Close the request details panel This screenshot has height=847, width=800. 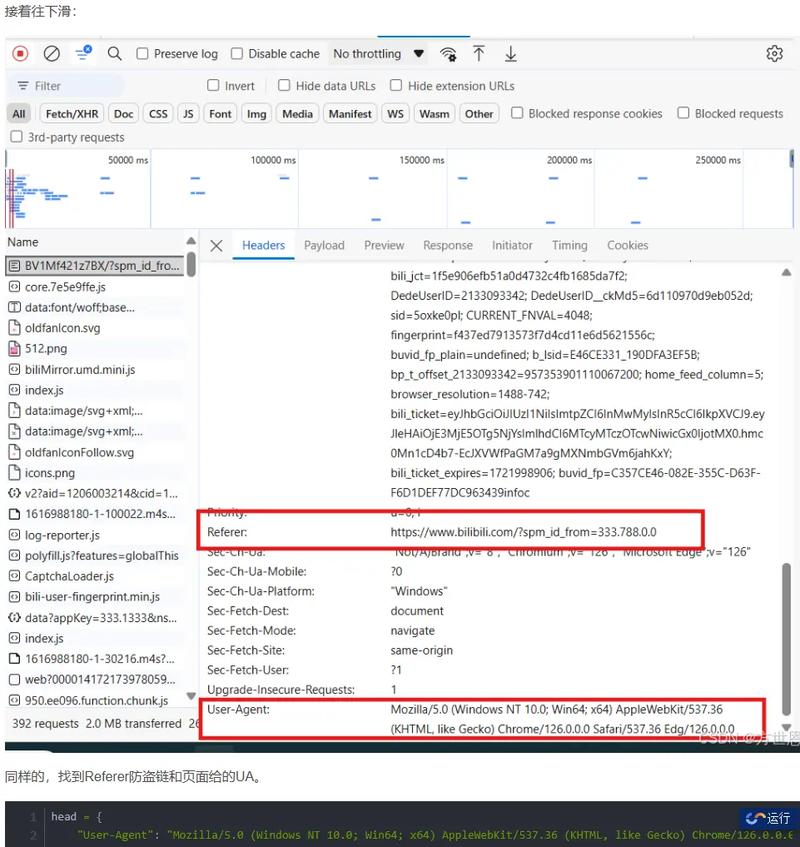(216, 245)
